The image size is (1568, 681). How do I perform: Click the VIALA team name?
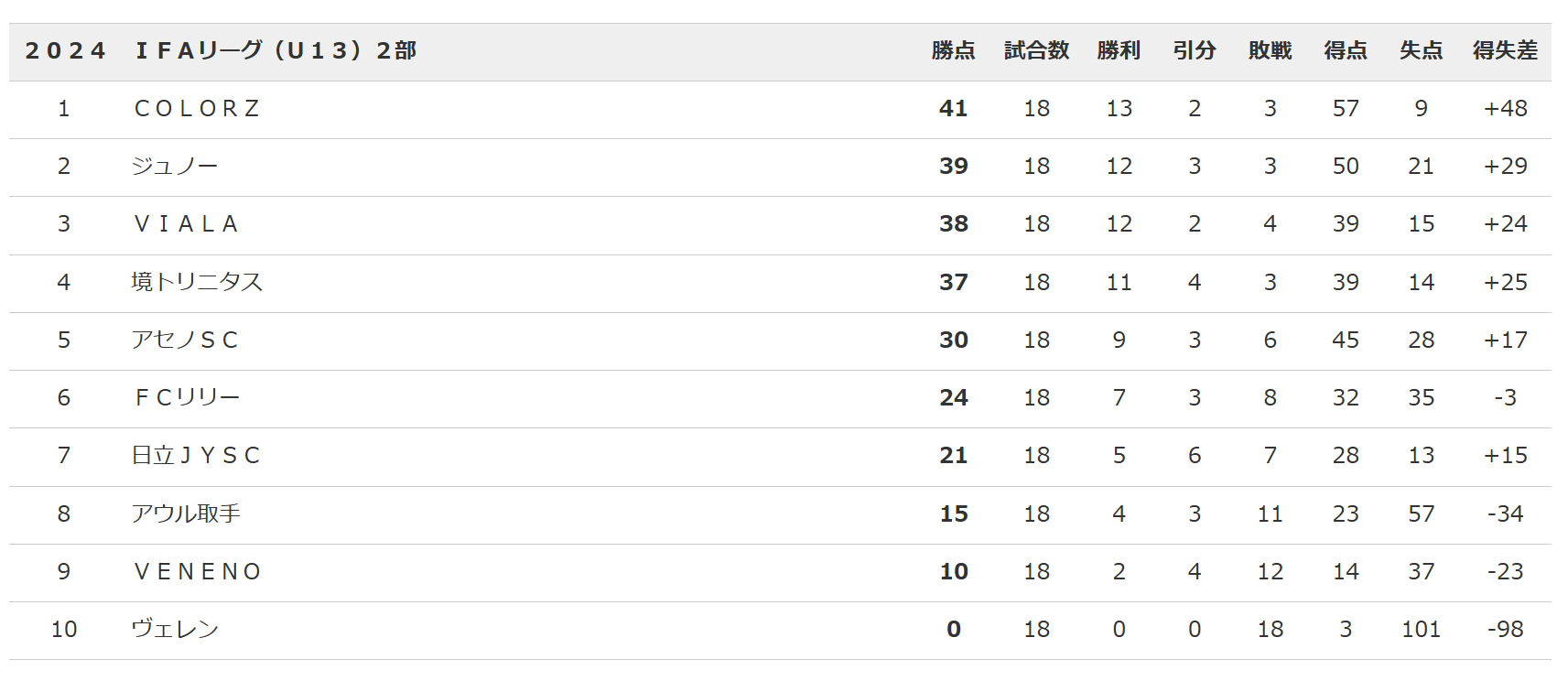(187, 224)
